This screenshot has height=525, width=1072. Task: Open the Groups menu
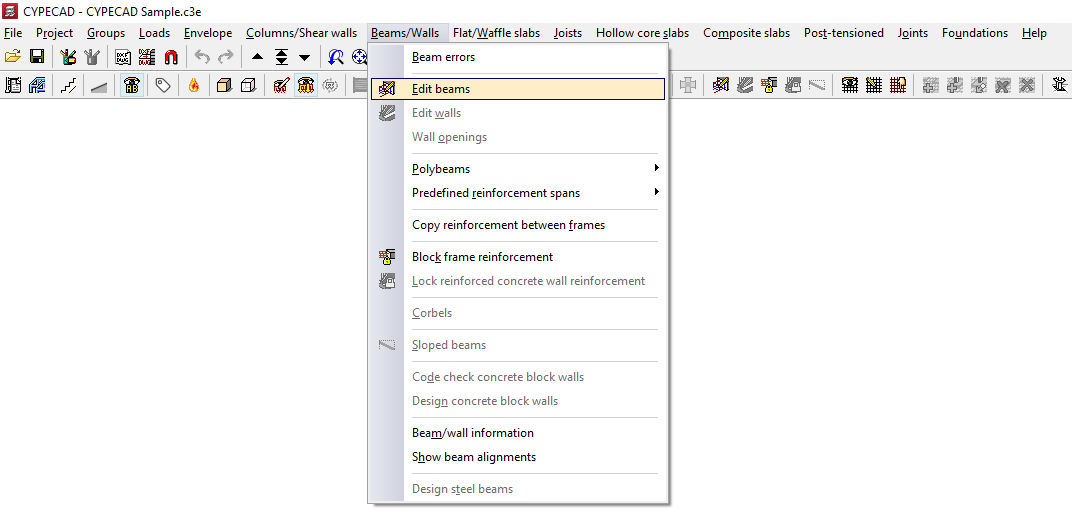pos(106,33)
